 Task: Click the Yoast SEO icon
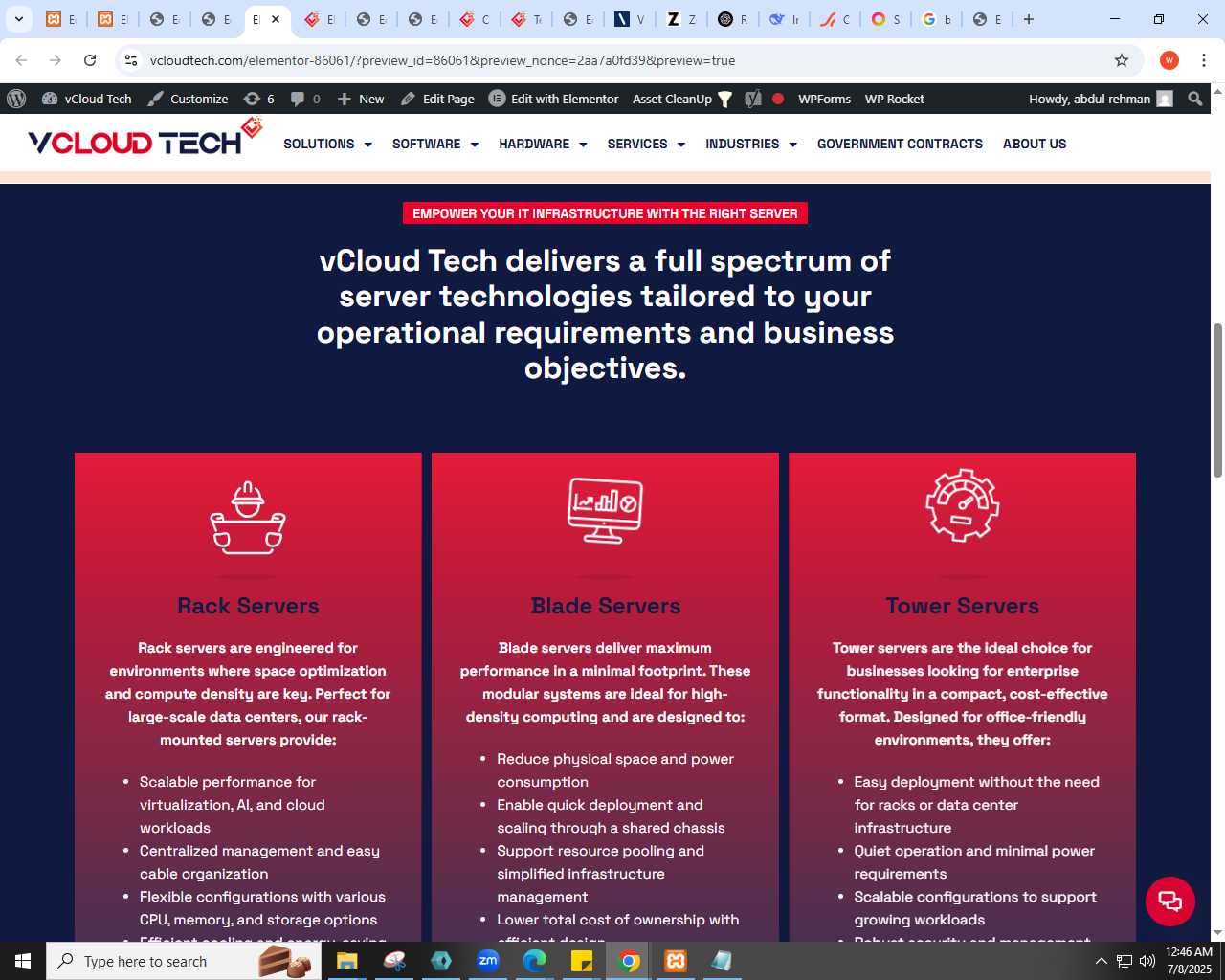tap(753, 99)
